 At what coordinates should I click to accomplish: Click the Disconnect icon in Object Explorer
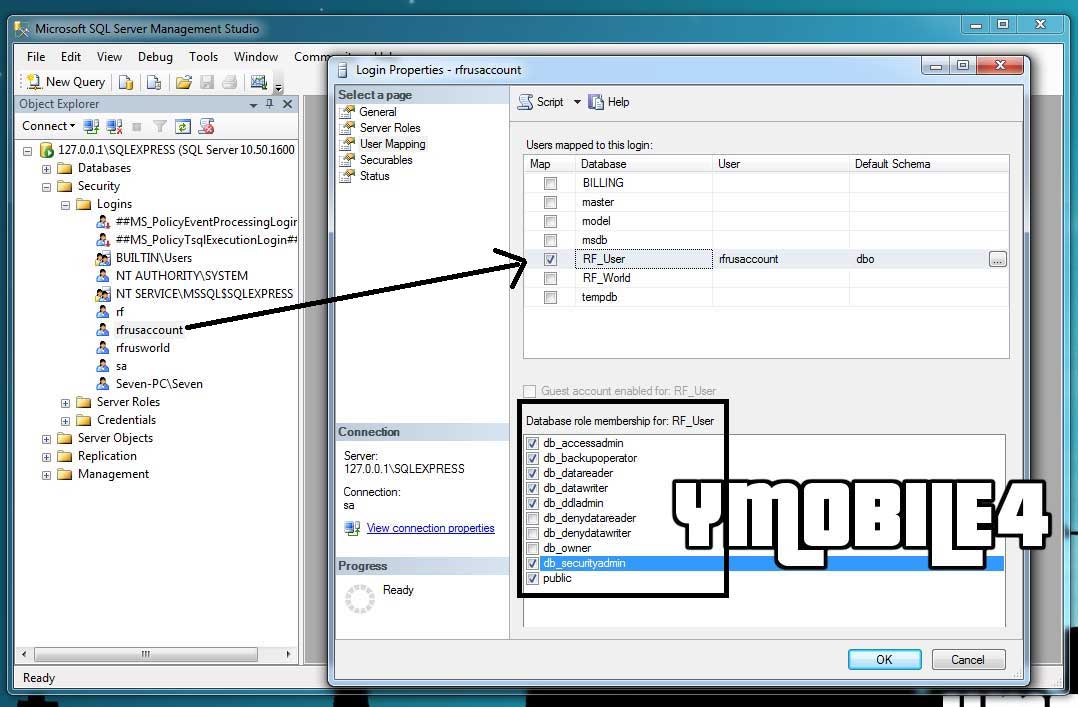coord(114,127)
